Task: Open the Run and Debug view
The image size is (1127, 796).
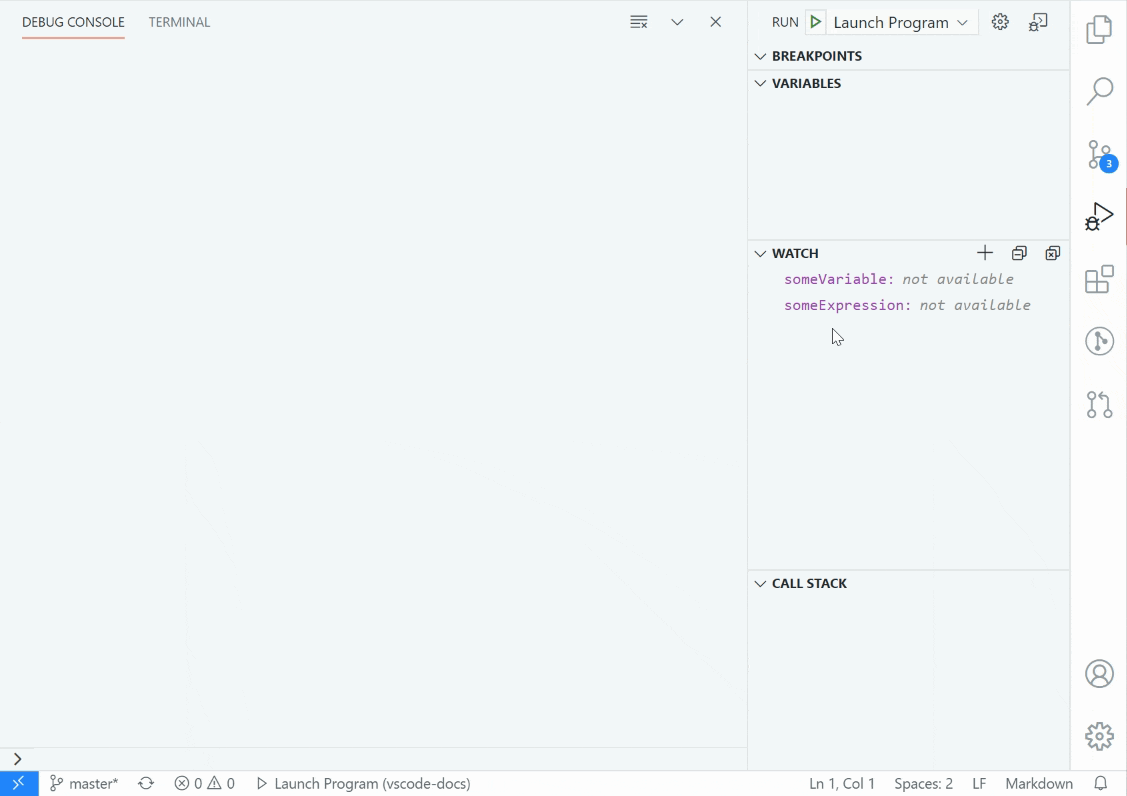Action: point(1099,215)
